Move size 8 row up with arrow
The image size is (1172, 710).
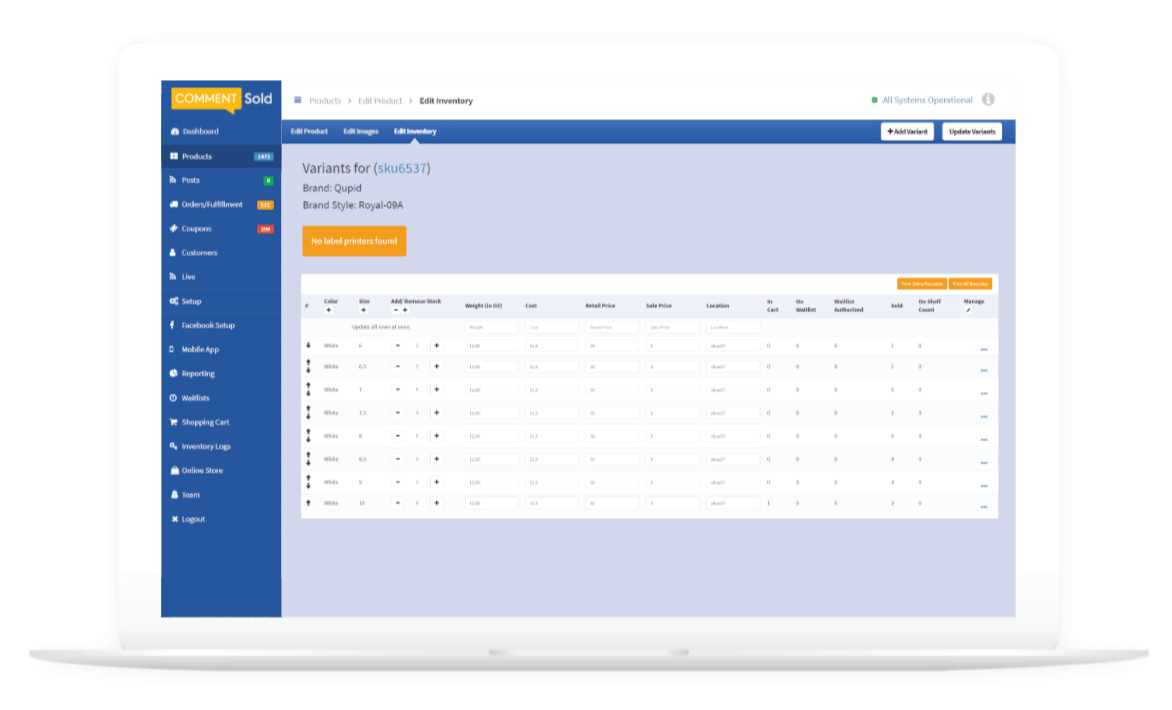pyautogui.click(x=308, y=432)
